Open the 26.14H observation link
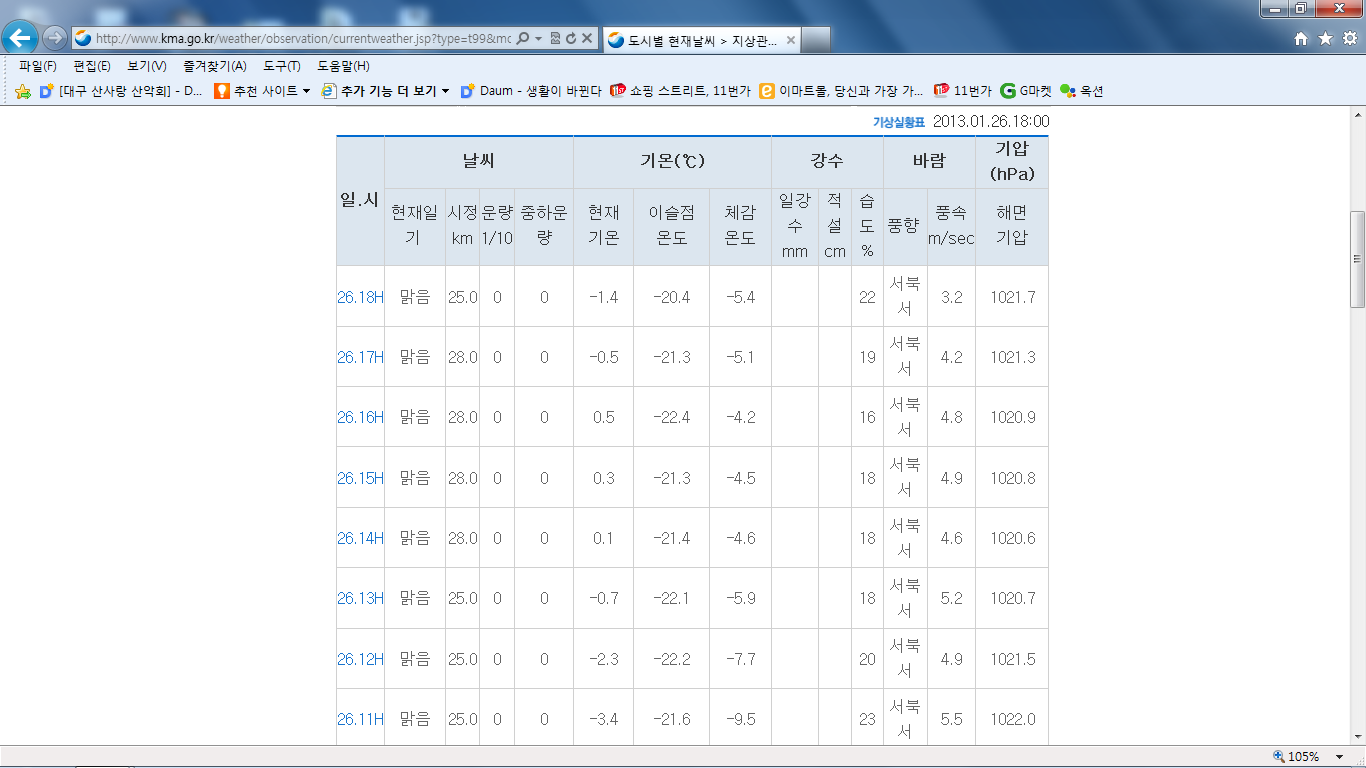The image size is (1366, 768). click(360, 538)
